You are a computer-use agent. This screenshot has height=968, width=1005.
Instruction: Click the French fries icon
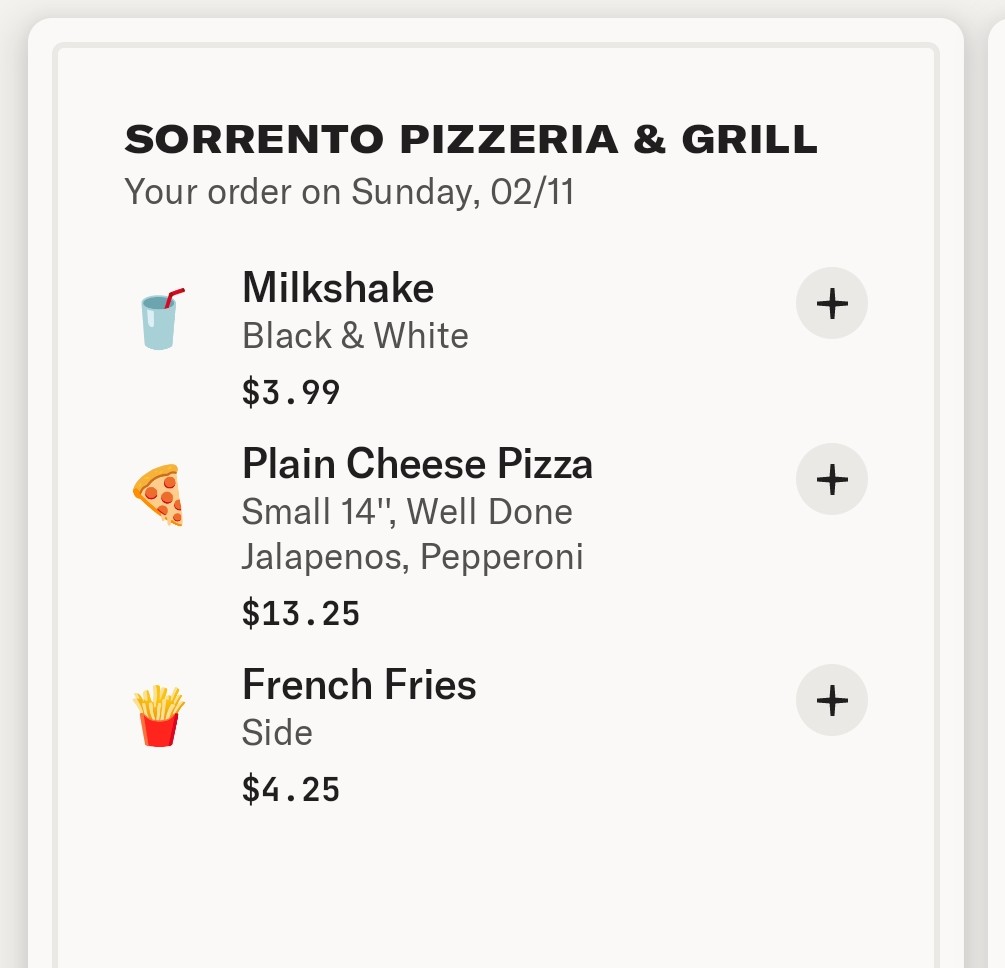pyautogui.click(x=159, y=715)
